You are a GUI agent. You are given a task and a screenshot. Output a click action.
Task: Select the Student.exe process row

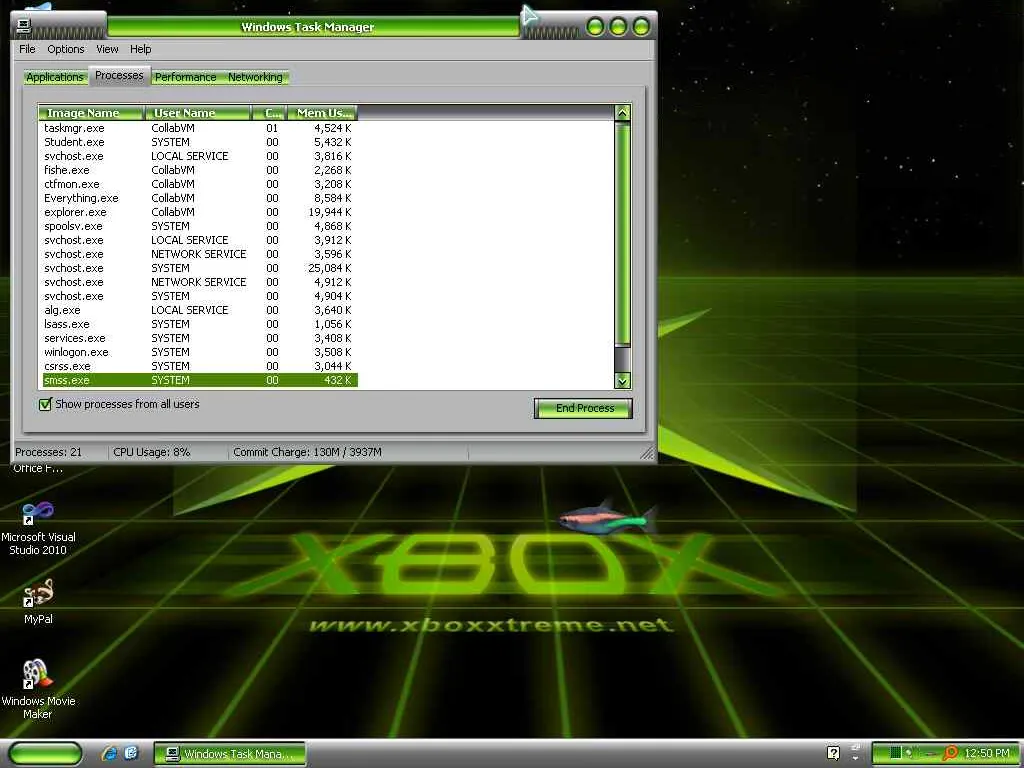coord(199,142)
